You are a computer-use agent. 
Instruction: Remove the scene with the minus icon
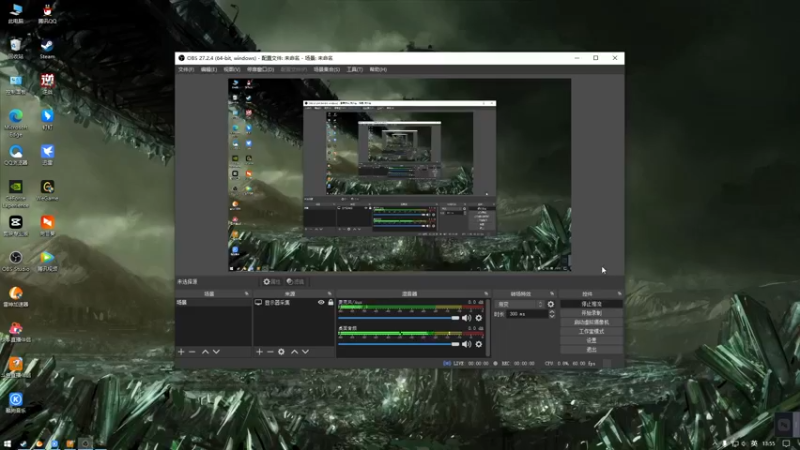pyautogui.click(x=192, y=352)
